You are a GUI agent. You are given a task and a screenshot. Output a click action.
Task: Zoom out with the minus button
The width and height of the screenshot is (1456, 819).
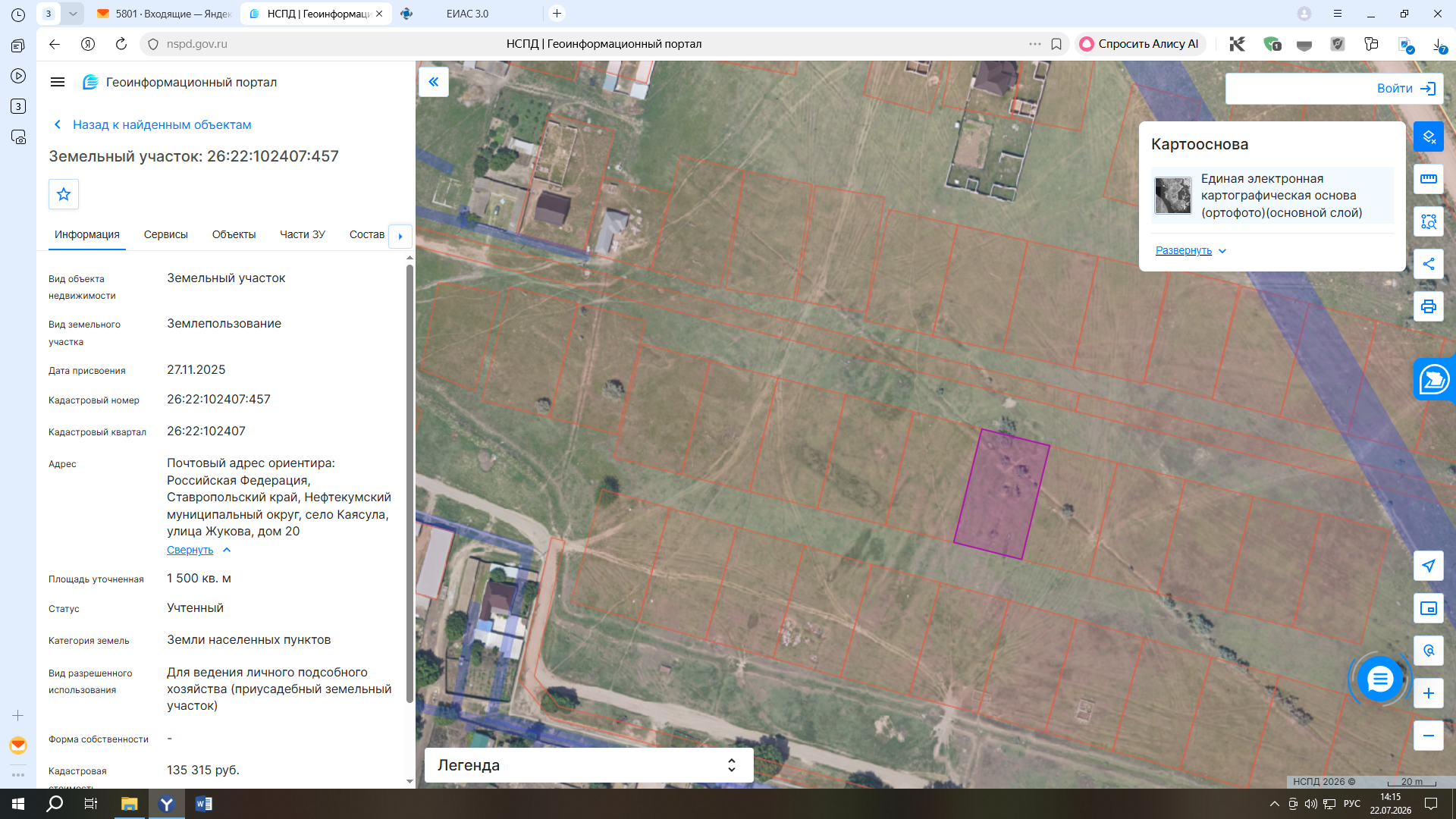click(x=1428, y=736)
